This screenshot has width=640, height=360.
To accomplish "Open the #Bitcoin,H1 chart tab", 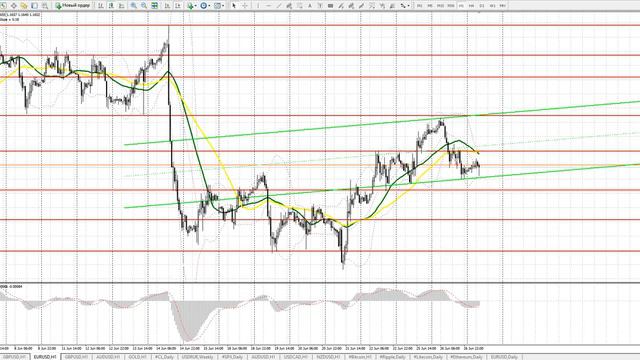I will (360, 357).
